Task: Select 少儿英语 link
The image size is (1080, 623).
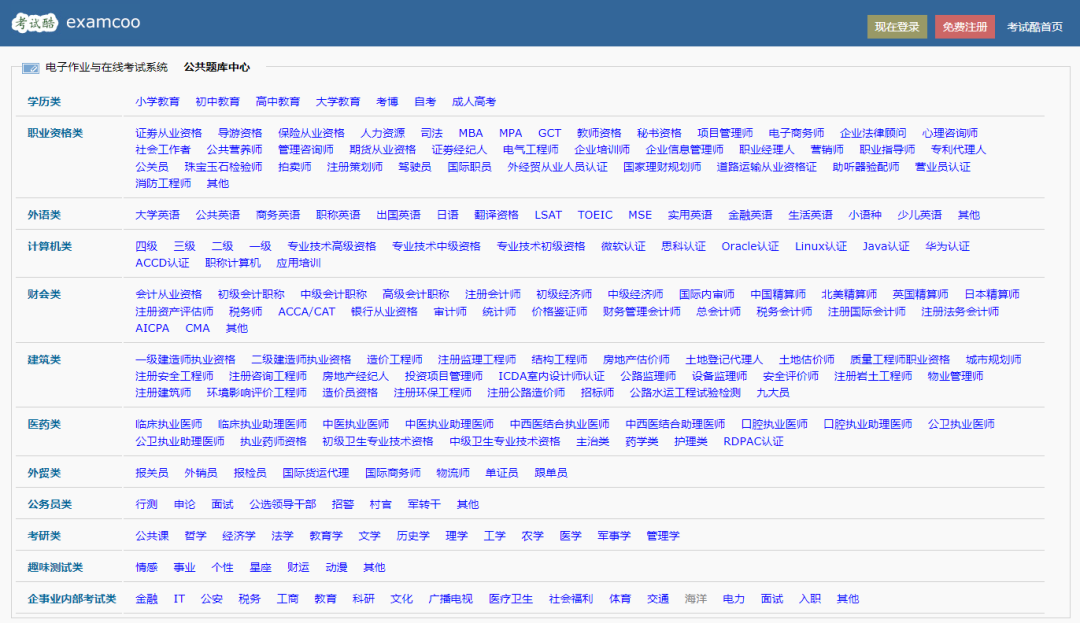Action: tap(919, 215)
